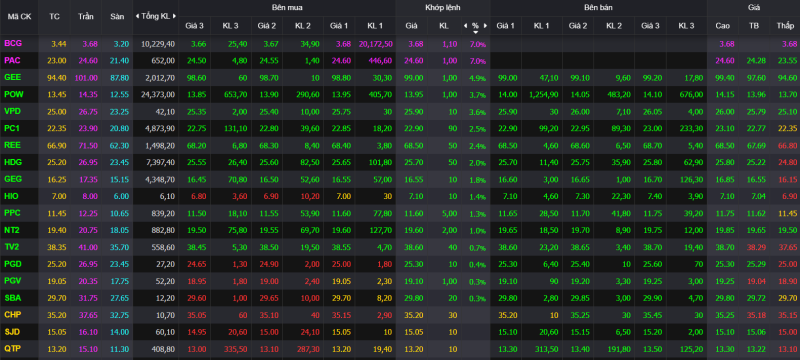The image size is (800, 360).
Task: Click POW total volume 24,373,00
Action: [158, 94]
